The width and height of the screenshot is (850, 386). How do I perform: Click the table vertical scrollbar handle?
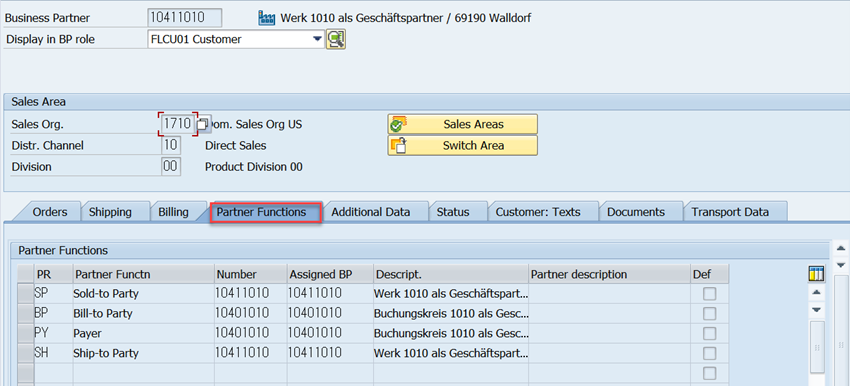pyautogui.click(x=817, y=347)
